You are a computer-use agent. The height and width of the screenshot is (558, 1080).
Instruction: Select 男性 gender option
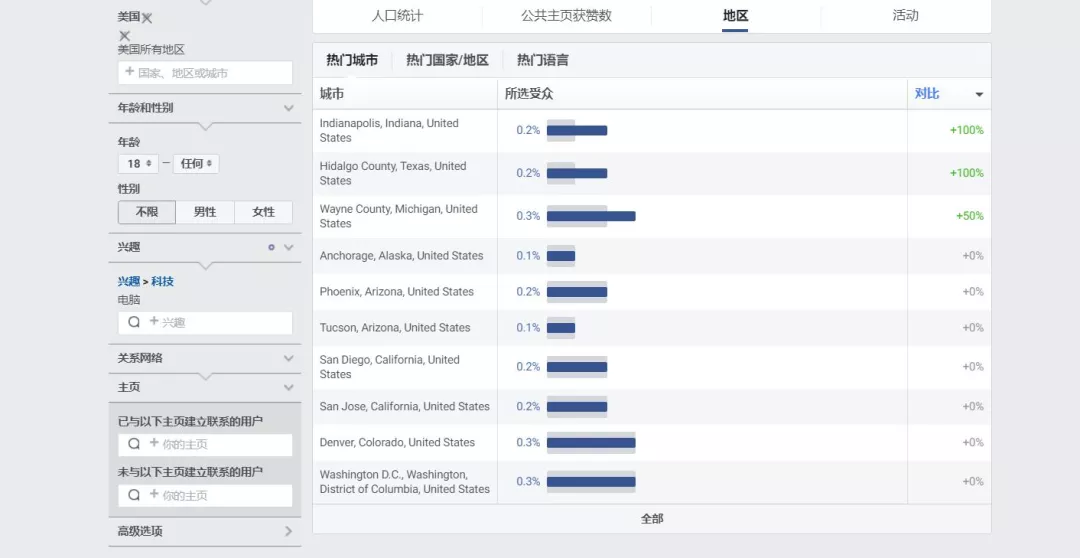click(205, 212)
